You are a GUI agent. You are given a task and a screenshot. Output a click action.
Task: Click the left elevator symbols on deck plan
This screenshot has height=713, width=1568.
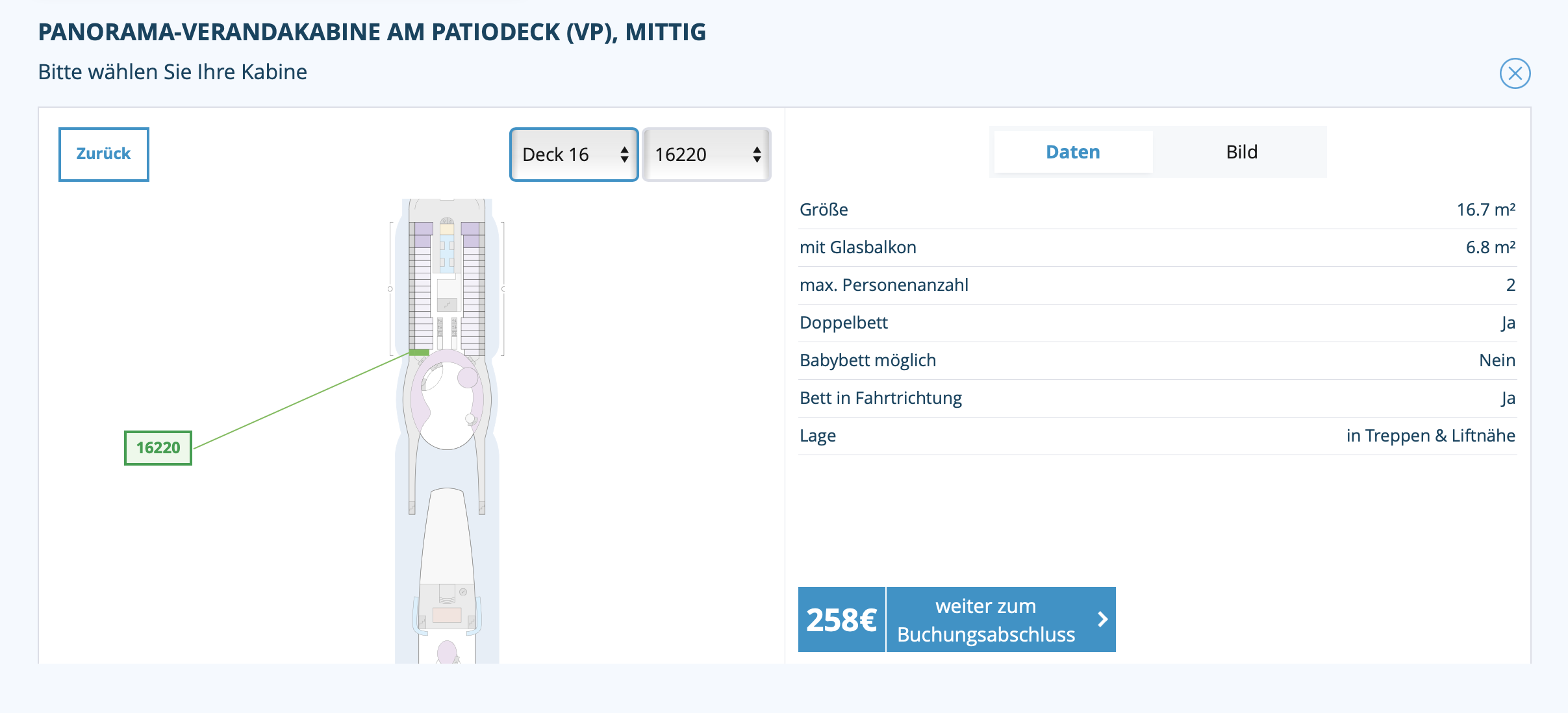click(440, 327)
